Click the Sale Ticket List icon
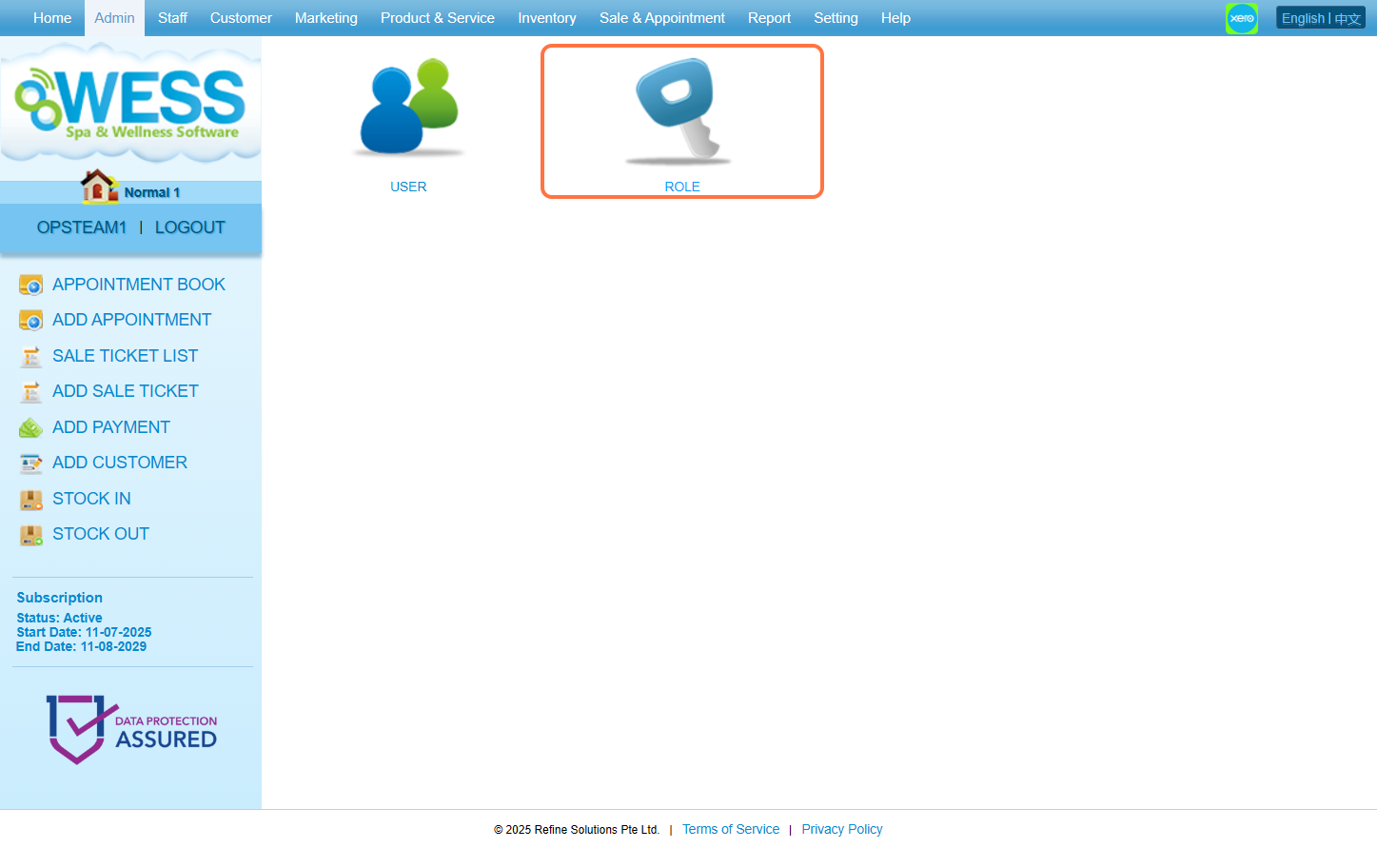 click(x=31, y=357)
